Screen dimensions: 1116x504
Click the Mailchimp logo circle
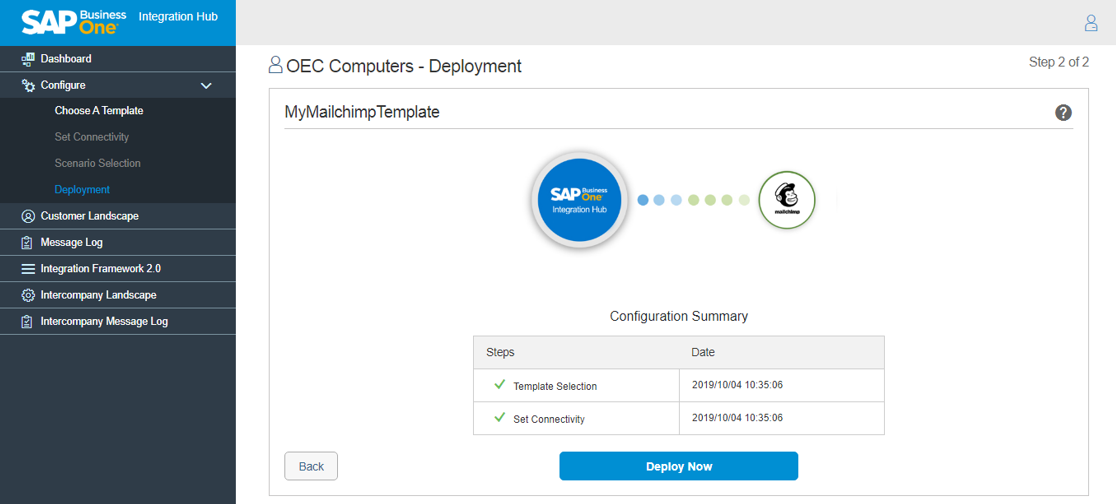(786, 200)
